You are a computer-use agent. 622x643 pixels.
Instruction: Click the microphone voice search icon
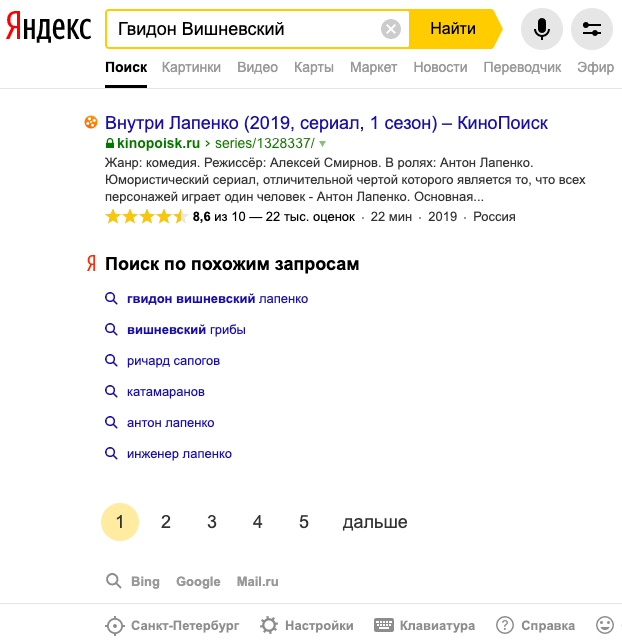542,29
